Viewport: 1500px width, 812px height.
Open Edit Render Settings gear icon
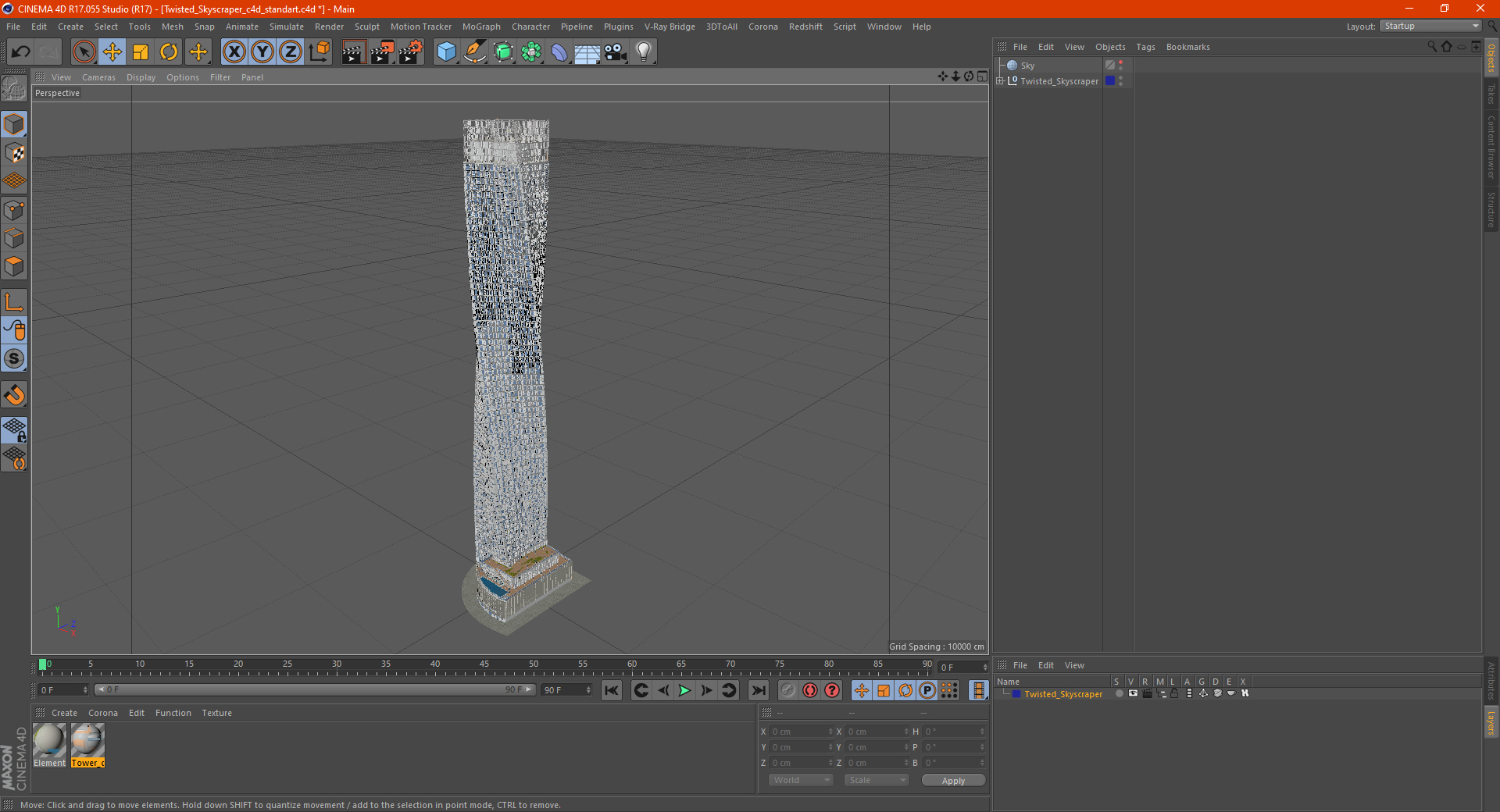[411, 52]
